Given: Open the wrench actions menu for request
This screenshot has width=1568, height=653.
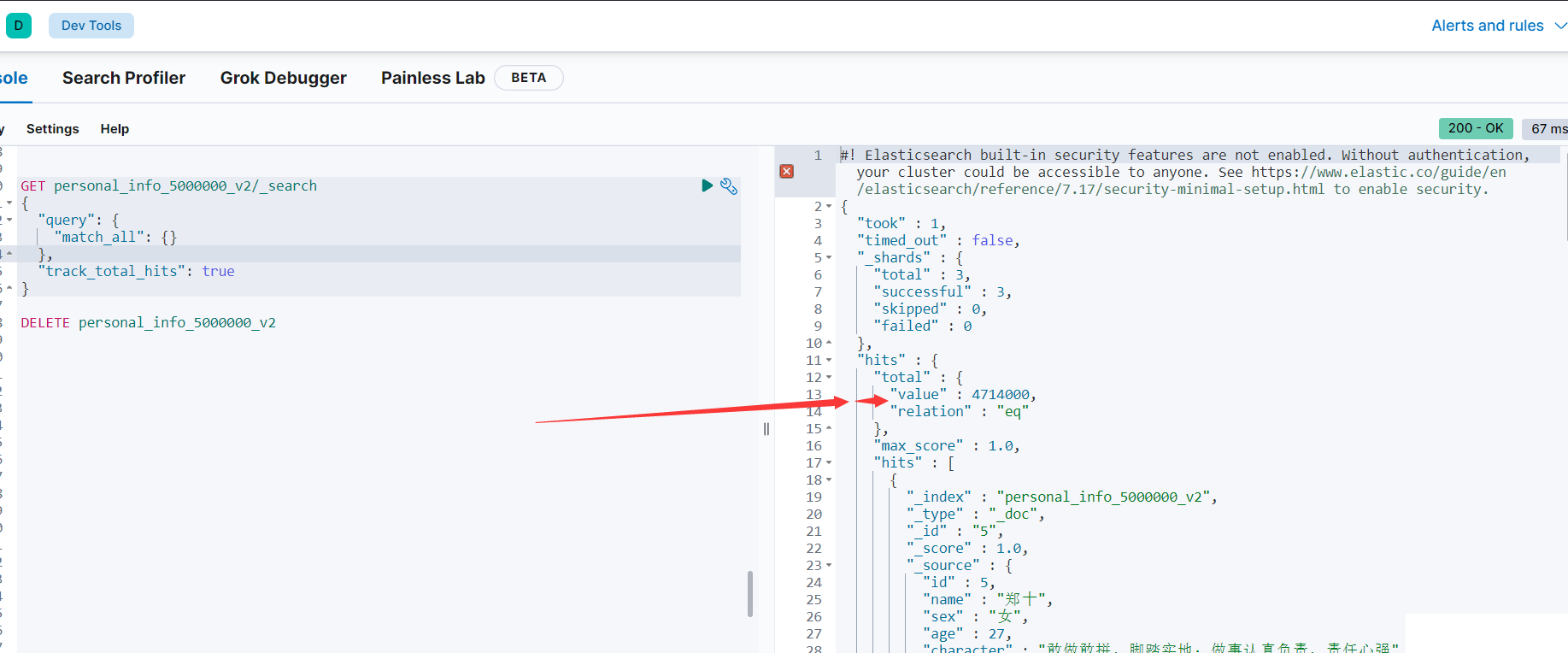Looking at the screenshot, I should click(729, 185).
